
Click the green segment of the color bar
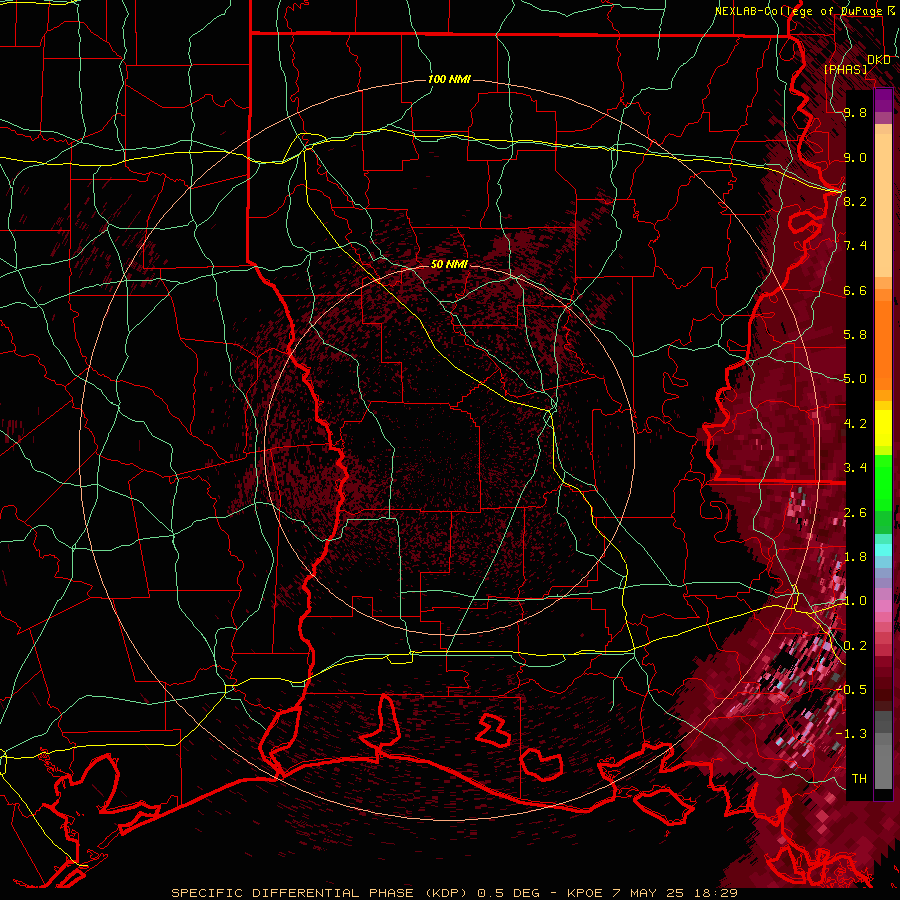click(x=883, y=493)
